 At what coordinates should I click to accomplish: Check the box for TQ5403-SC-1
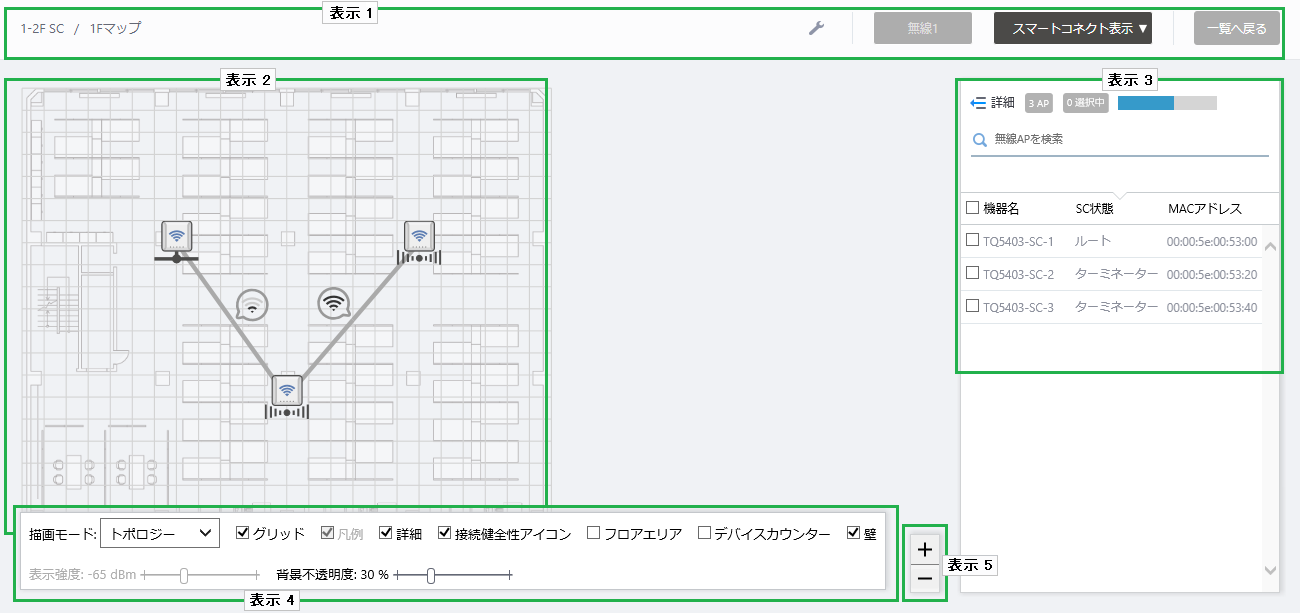tap(972, 240)
